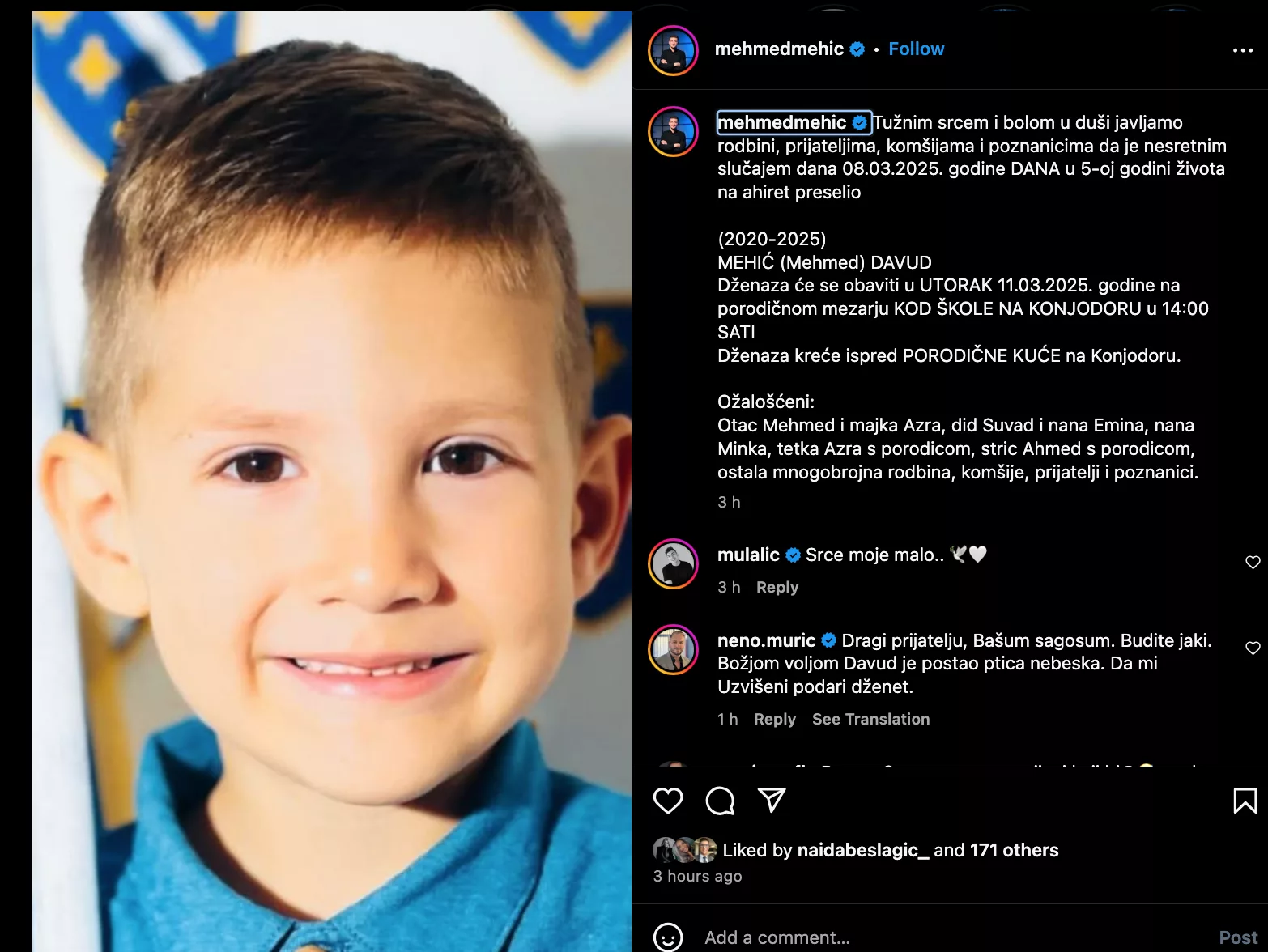Reply to neno.muric's comment
Viewport: 1268px width, 952px height.
pyautogui.click(x=775, y=719)
